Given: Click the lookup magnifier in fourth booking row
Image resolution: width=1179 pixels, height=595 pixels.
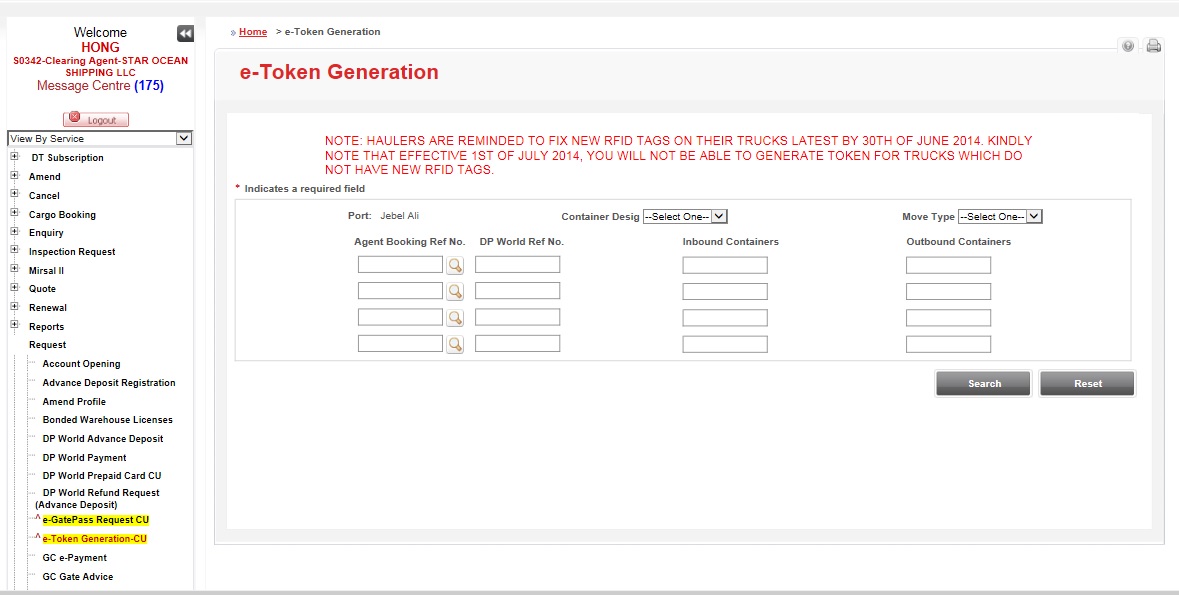Looking at the screenshot, I should tap(455, 344).
